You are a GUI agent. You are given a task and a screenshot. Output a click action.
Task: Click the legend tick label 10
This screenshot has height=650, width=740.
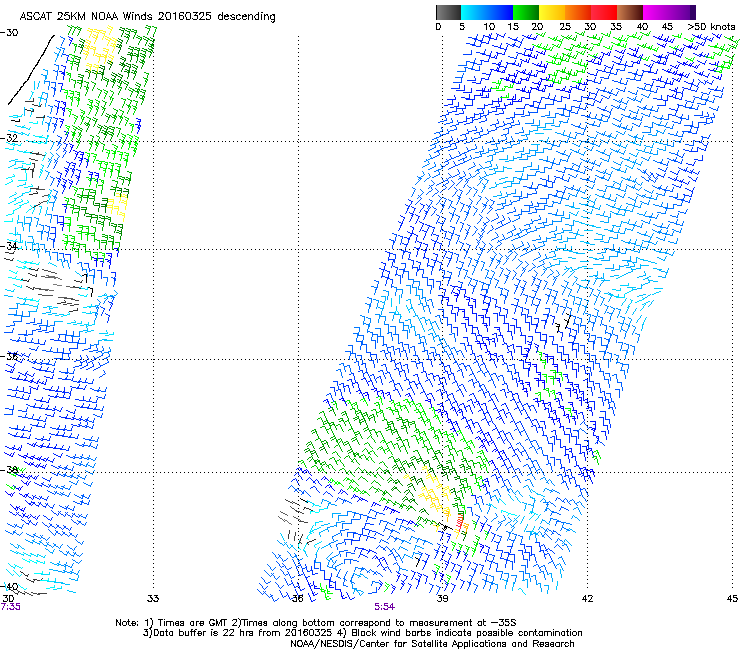(x=489, y=27)
